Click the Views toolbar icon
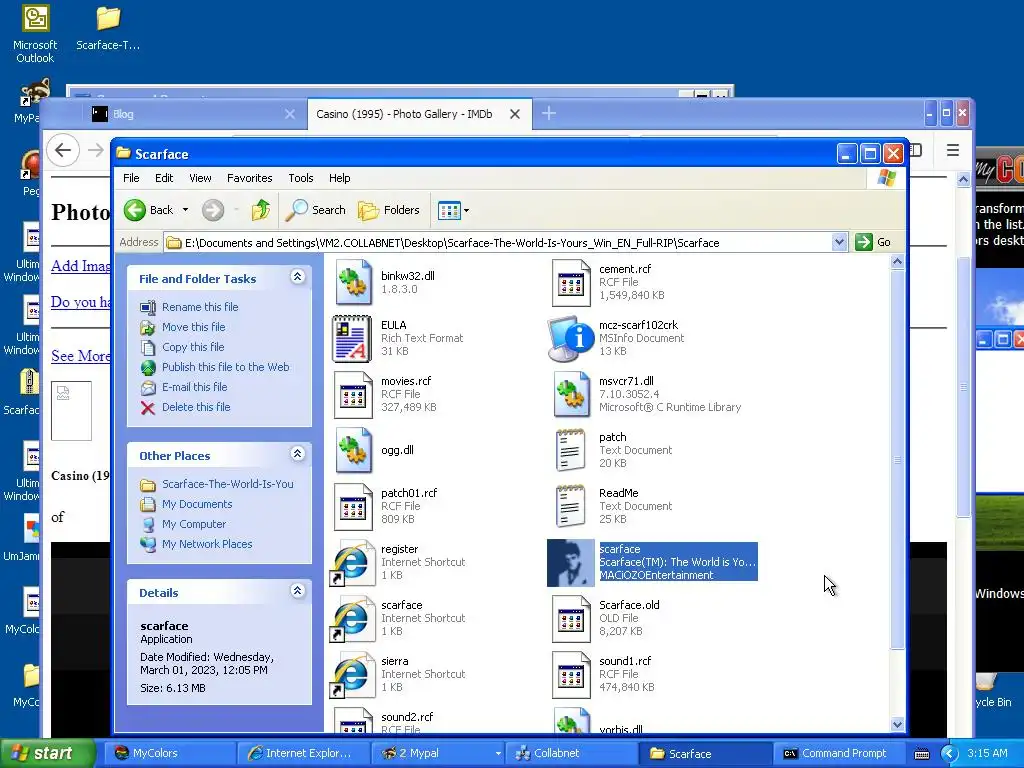This screenshot has width=1024, height=768. [449, 210]
